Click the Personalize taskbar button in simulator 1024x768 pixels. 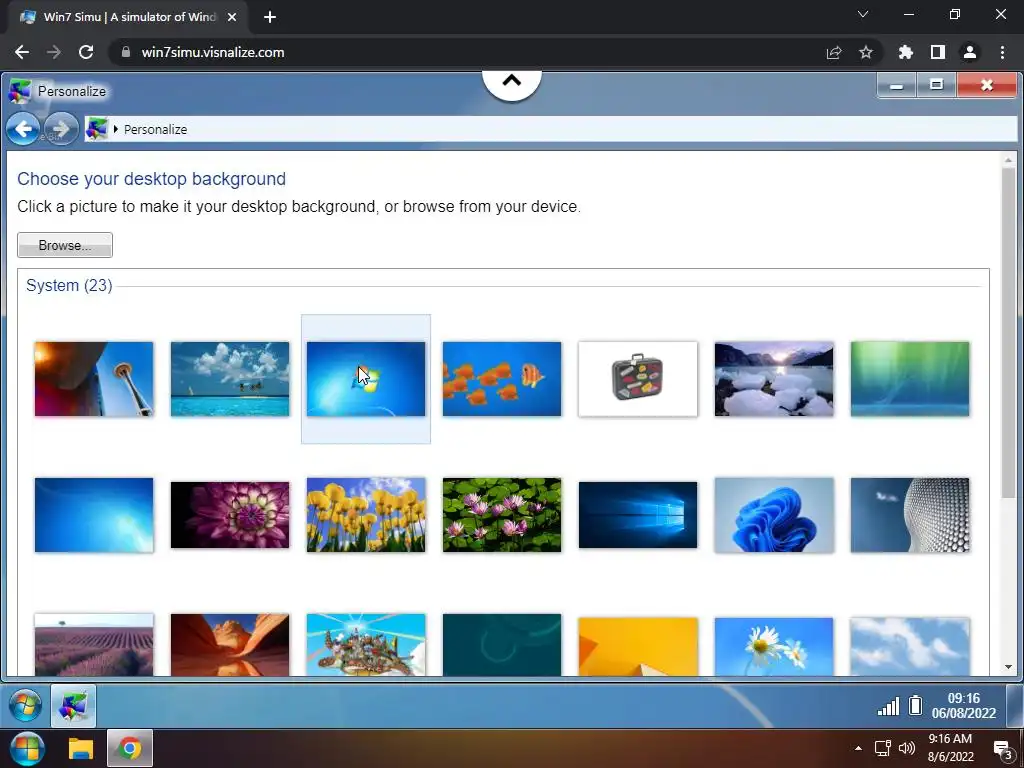click(73, 705)
